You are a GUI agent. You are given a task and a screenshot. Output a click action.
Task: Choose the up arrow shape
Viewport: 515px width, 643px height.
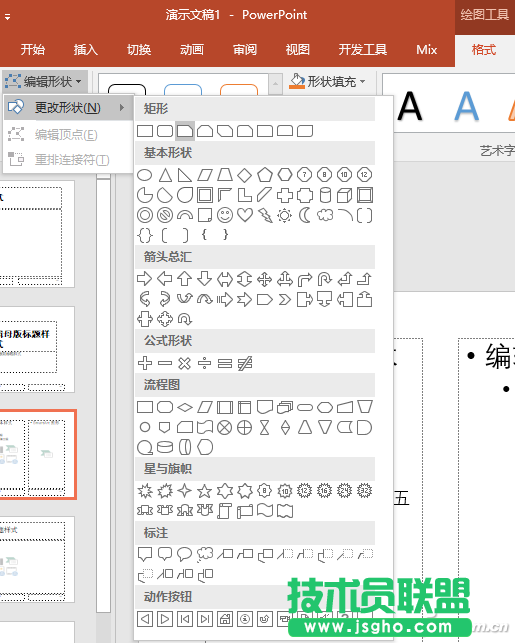click(x=185, y=279)
